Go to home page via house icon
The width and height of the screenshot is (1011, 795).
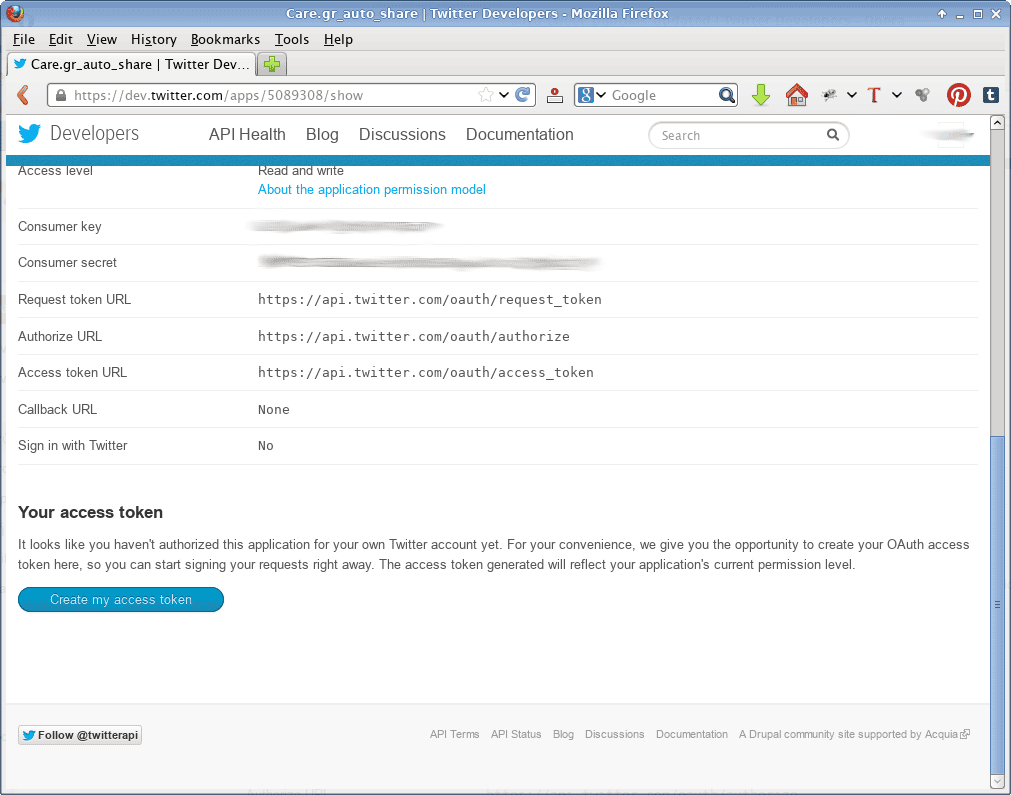pyautogui.click(x=797, y=95)
